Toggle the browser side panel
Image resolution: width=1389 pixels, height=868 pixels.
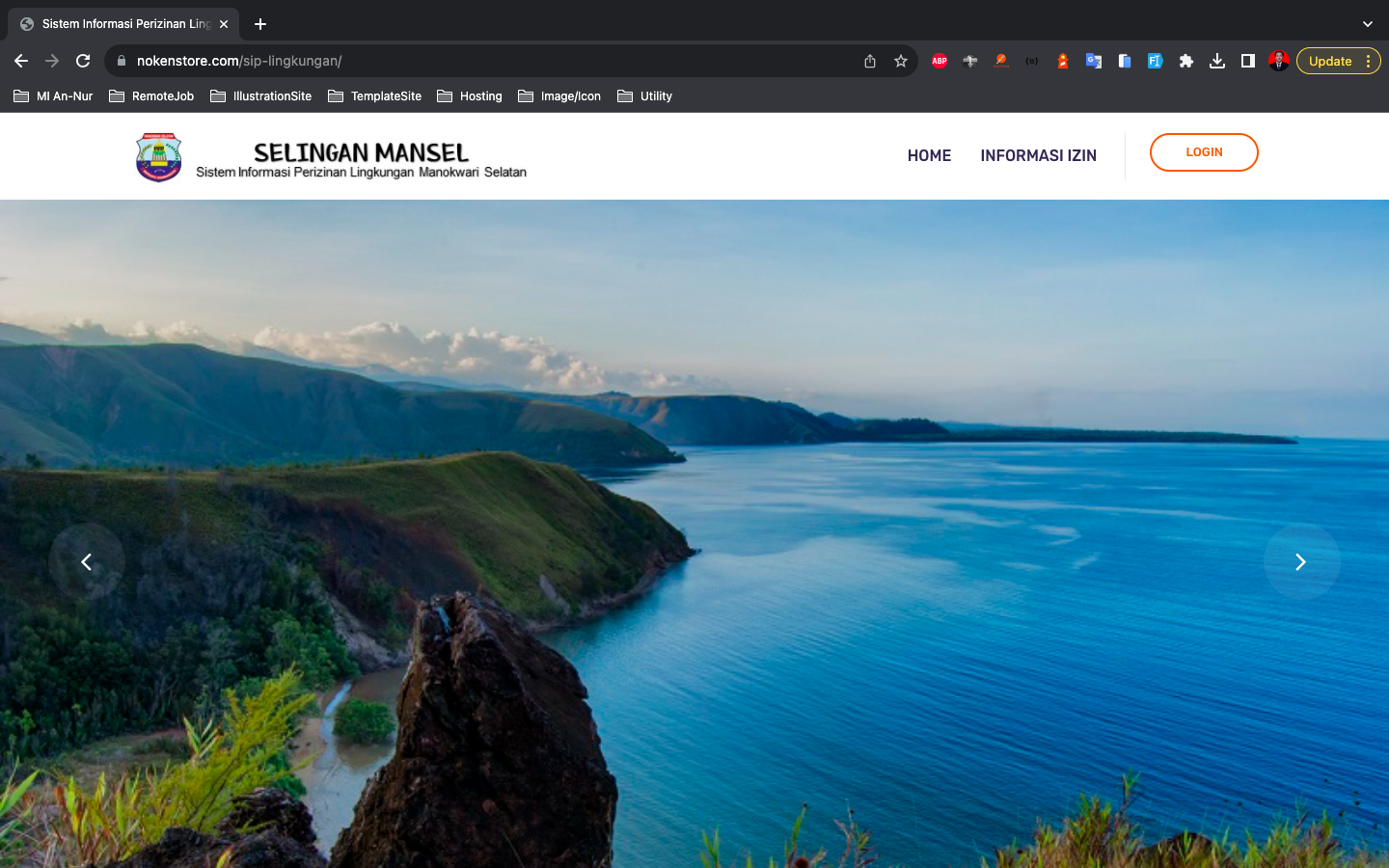pos(1248,61)
